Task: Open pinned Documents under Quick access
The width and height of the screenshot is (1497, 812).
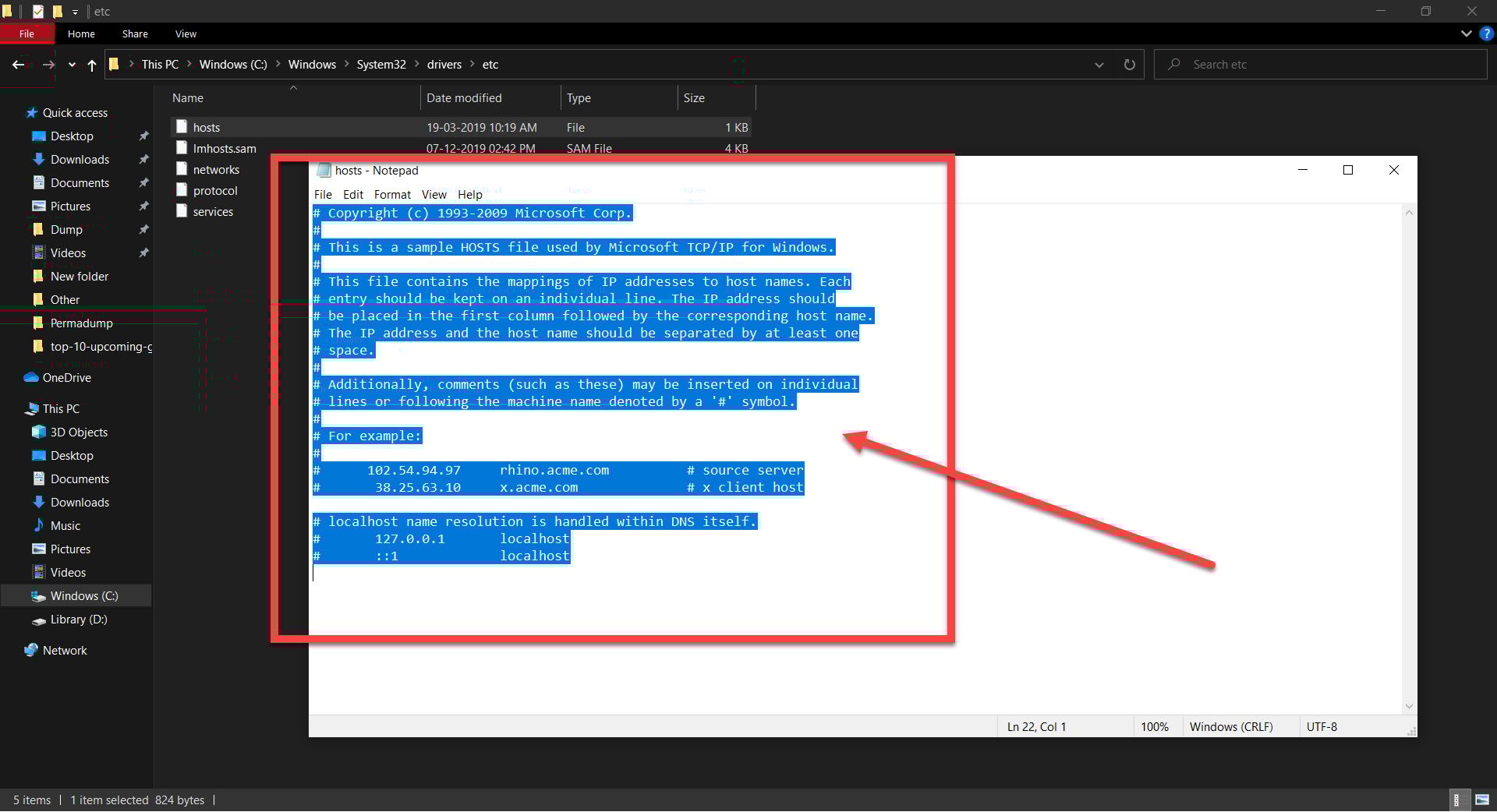Action: [x=80, y=182]
